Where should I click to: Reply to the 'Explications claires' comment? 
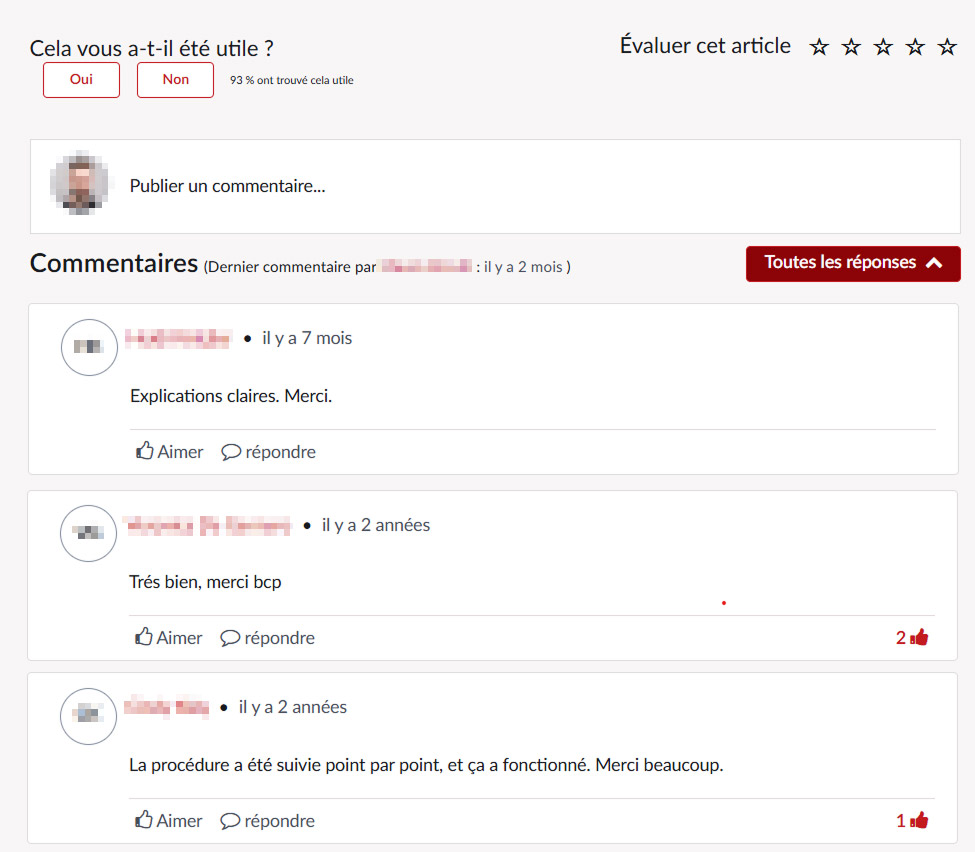pos(268,451)
